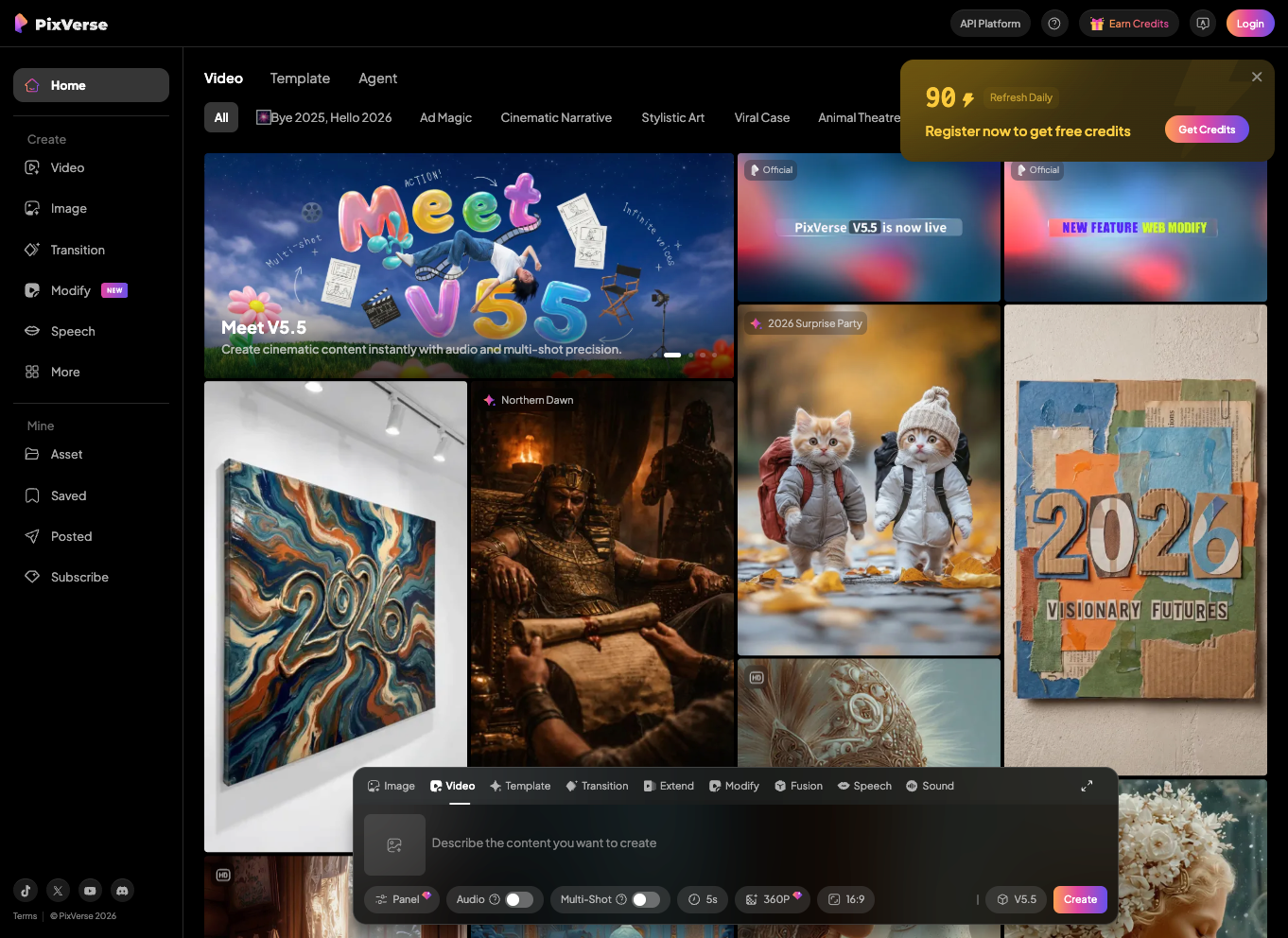1288x938 pixels.
Task: Open the 5s duration dropdown
Action: pyautogui.click(x=703, y=899)
